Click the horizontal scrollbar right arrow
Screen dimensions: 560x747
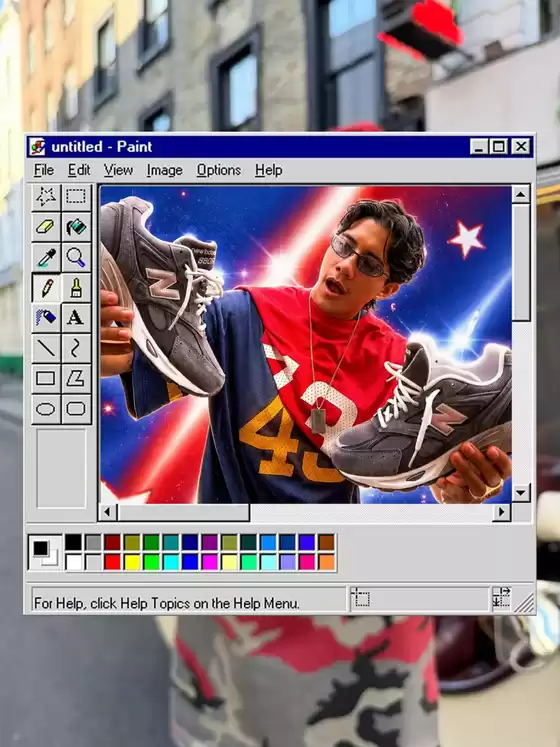tap(501, 512)
